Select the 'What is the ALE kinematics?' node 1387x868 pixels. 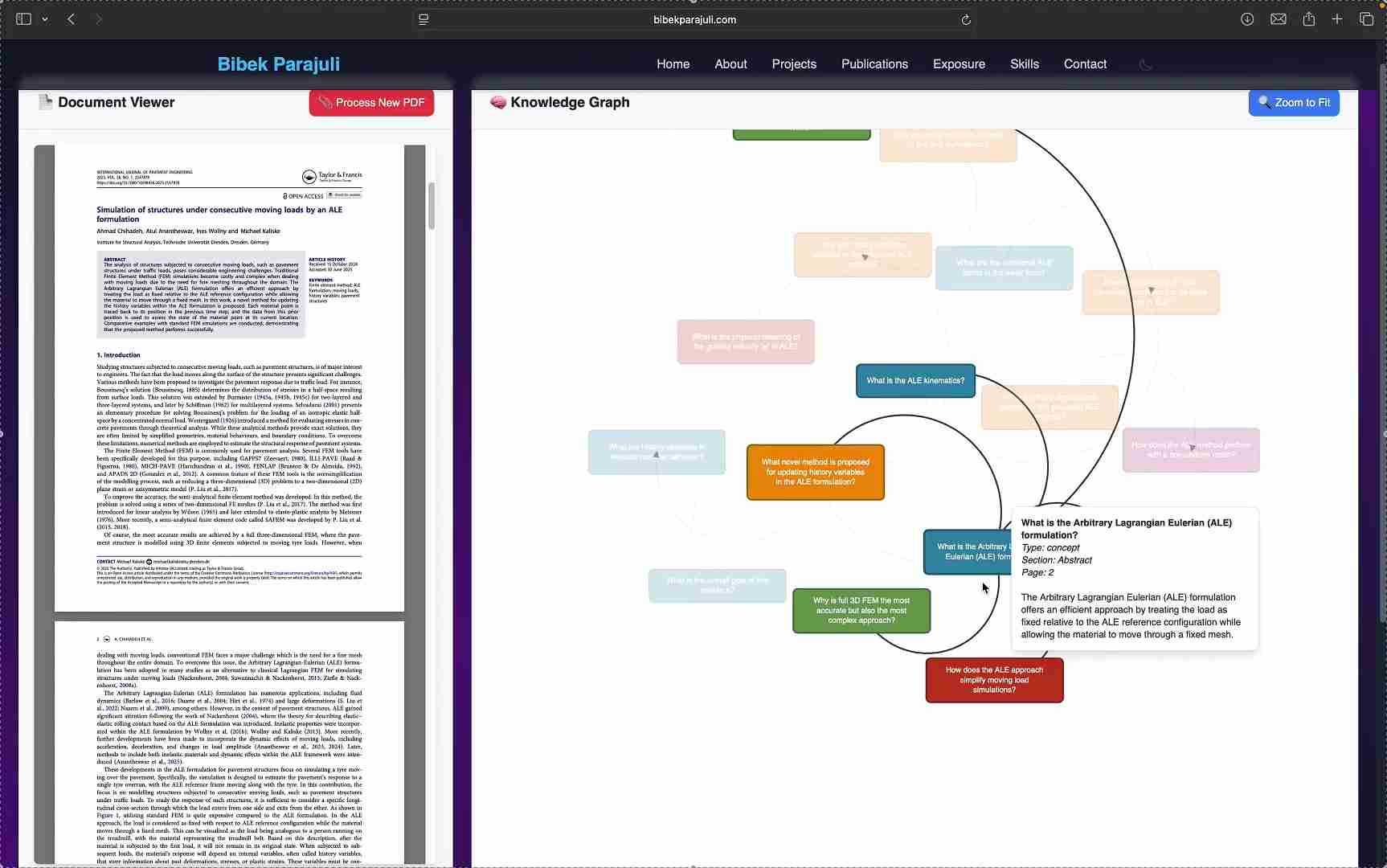click(915, 381)
